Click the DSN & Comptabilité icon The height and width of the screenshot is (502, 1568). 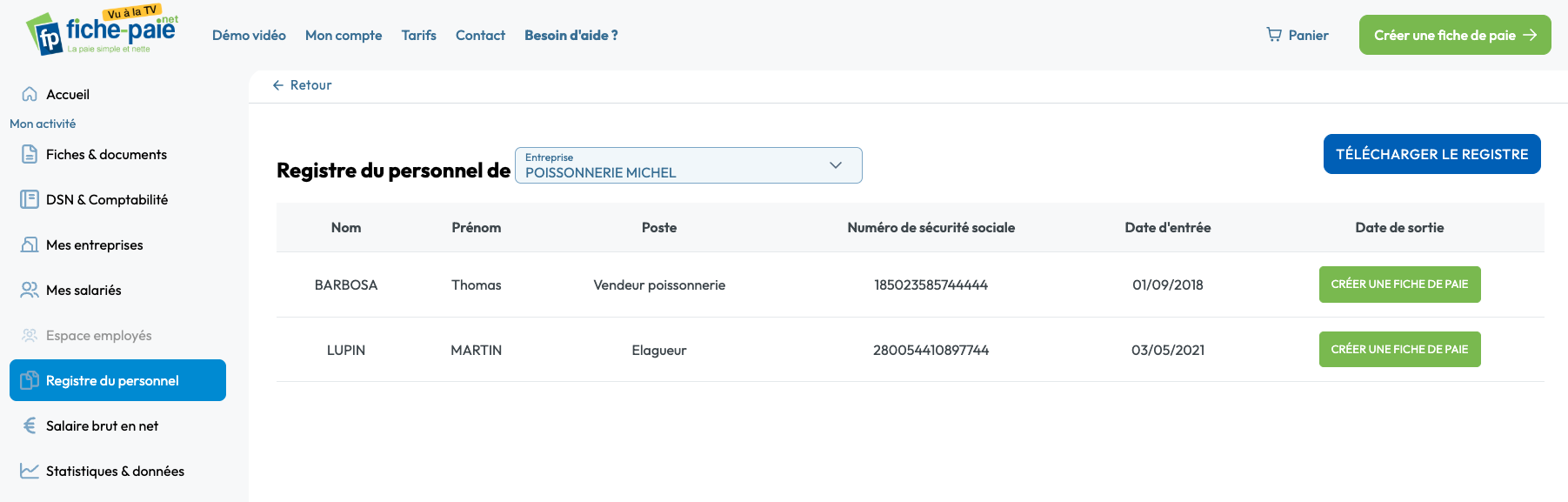coord(30,199)
